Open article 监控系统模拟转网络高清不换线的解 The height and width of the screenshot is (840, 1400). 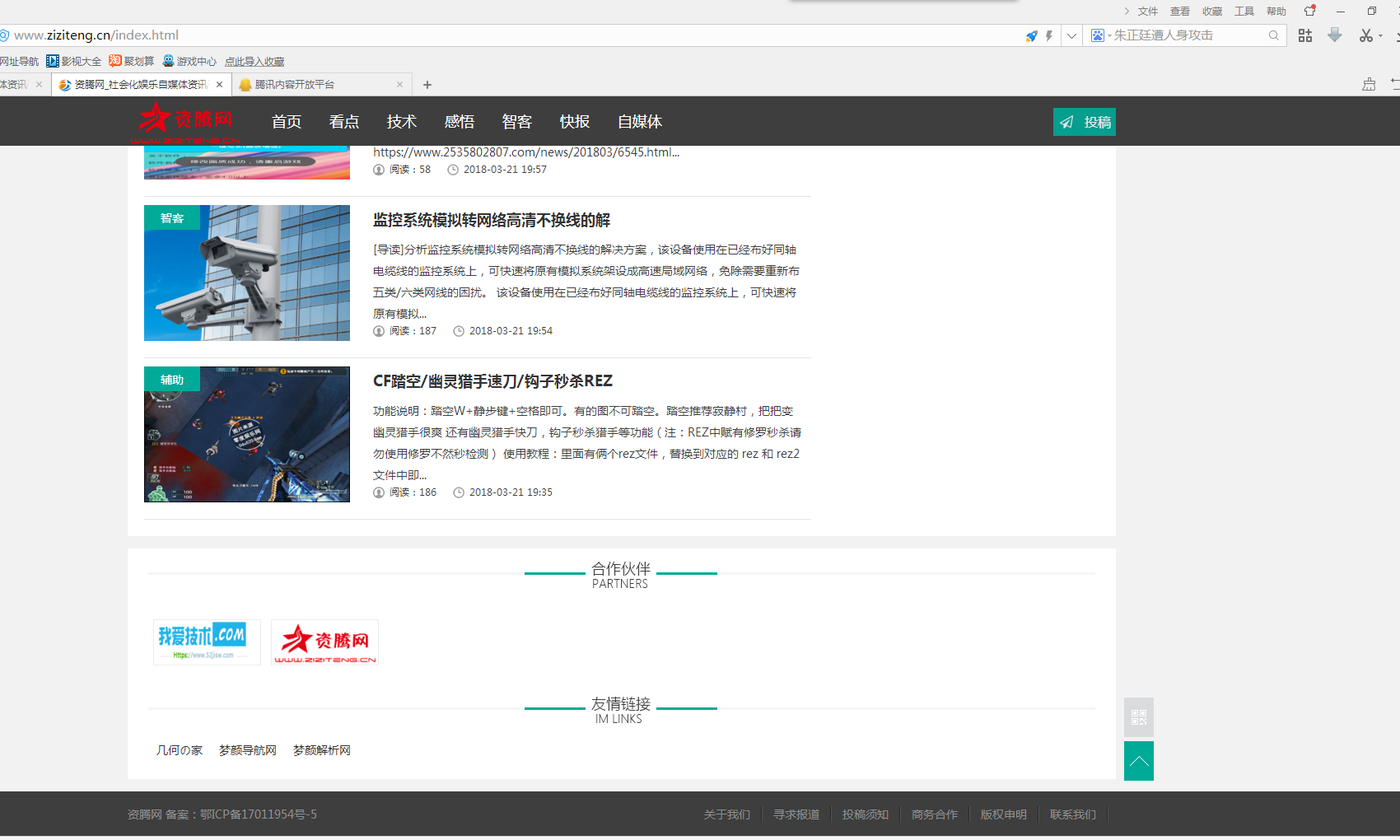[x=492, y=220]
